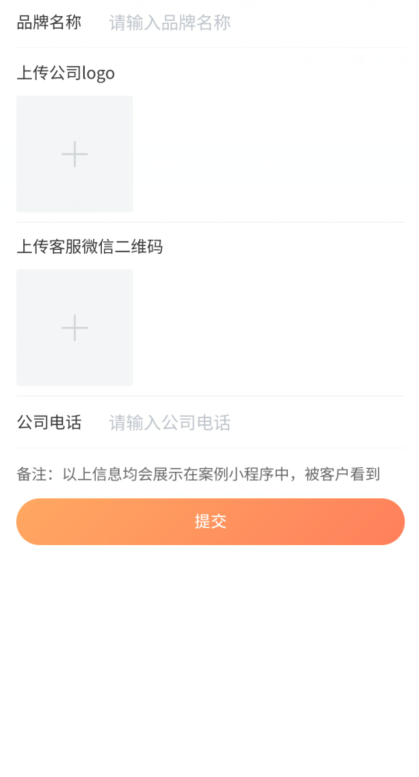The width and height of the screenshot is (419, 777).
Task: Select the 请输入公司电话 placeholder text
Action: click(x=170, y=423)
